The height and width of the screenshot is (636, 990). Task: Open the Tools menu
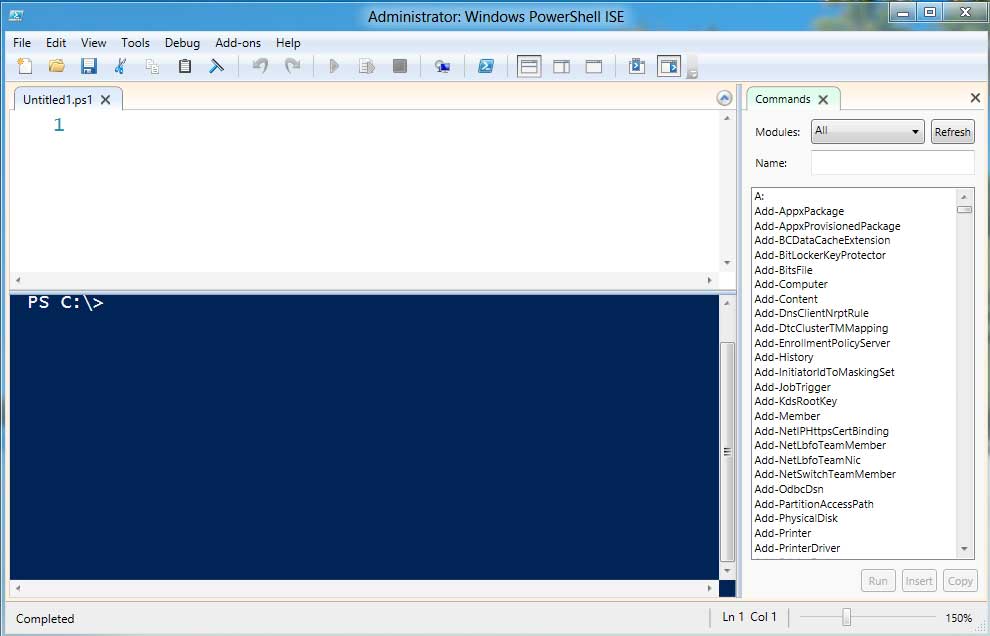[x=135, y=42]
